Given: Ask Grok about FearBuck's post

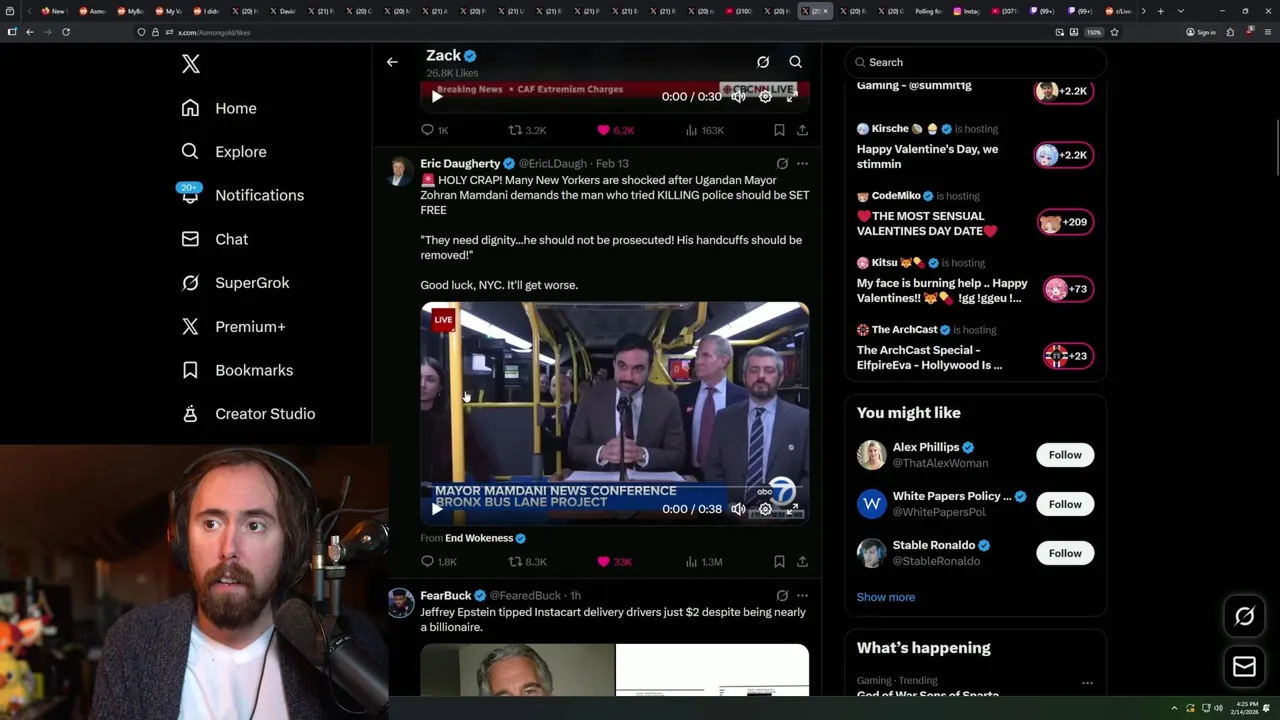Looking at the screenshot, I should (x=782, y=596).
